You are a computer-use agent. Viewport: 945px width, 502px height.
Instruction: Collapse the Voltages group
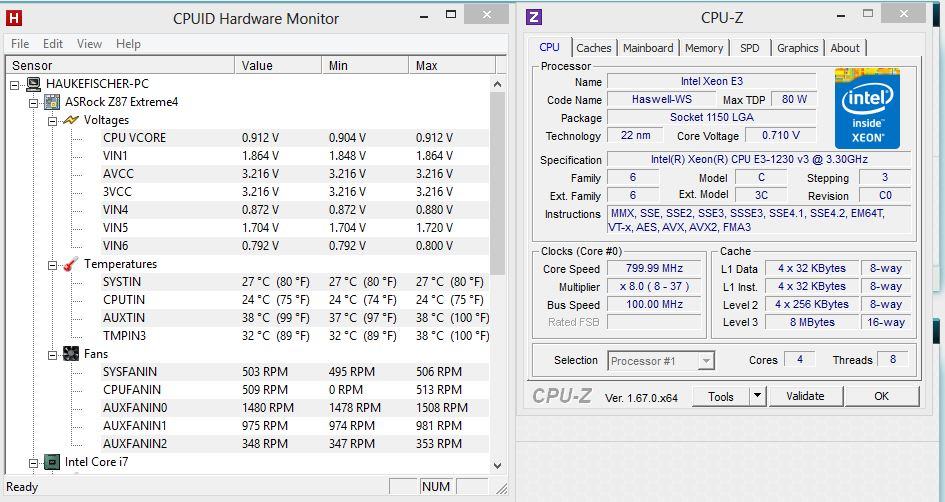pyautogui.click(x=52, y=121)
